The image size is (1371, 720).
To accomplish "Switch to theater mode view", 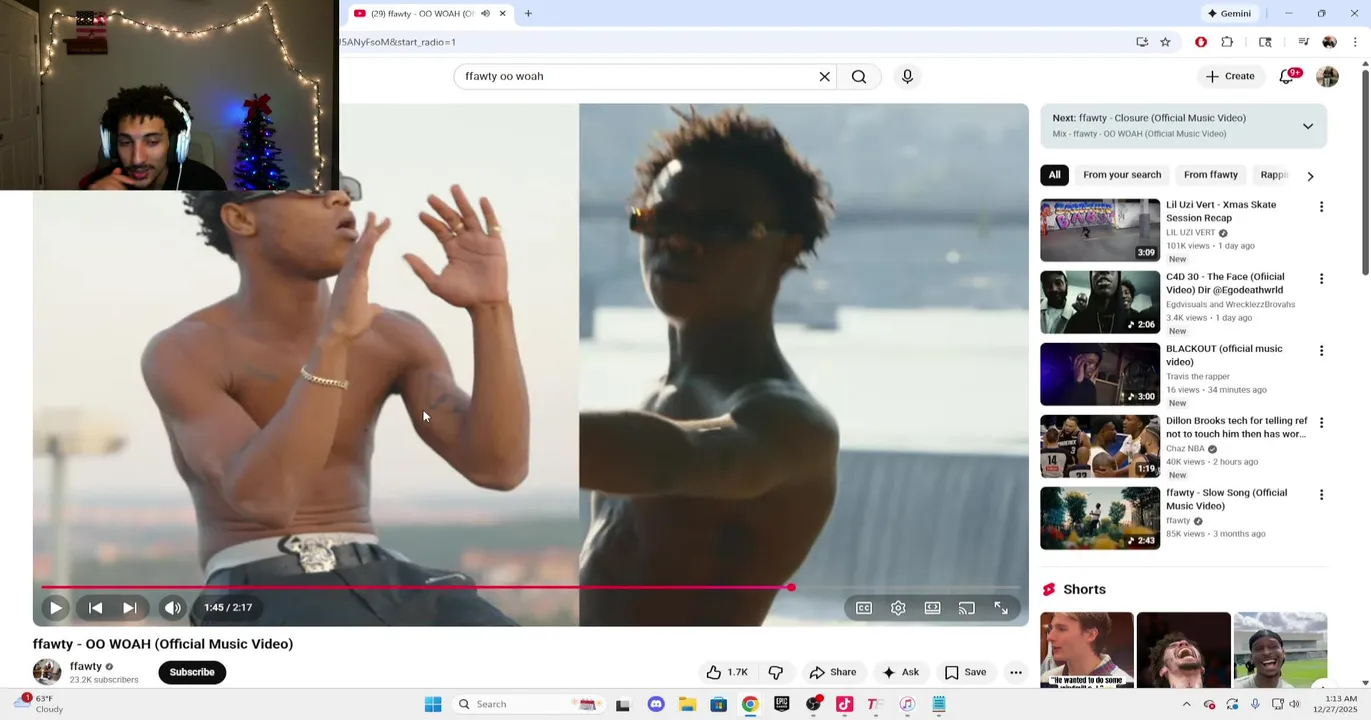I will [932, 608].
